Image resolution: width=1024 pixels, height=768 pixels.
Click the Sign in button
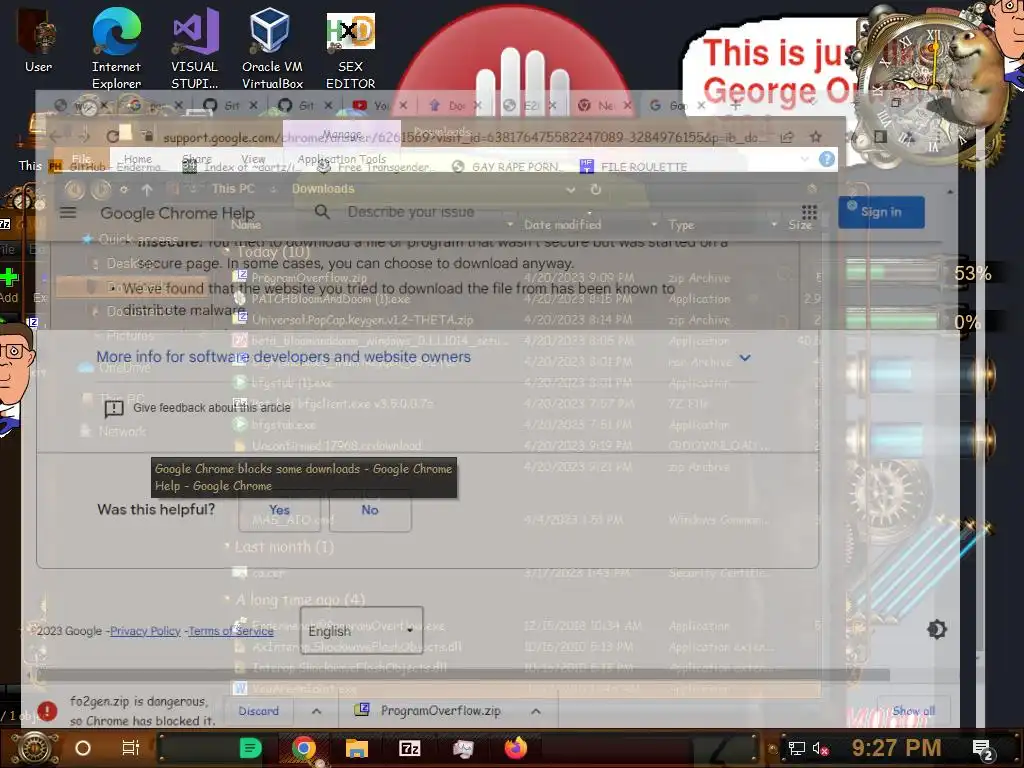881,212
